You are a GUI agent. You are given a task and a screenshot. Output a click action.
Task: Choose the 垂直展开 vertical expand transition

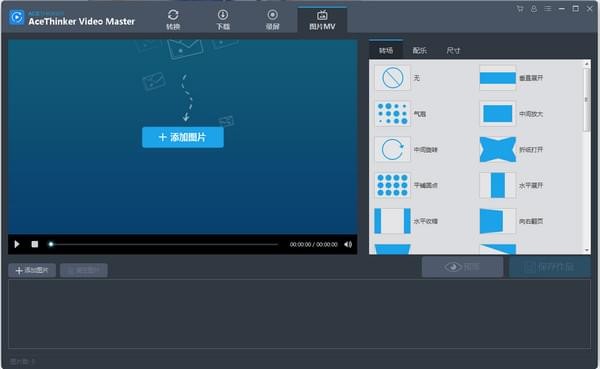(x=497, y=78)
